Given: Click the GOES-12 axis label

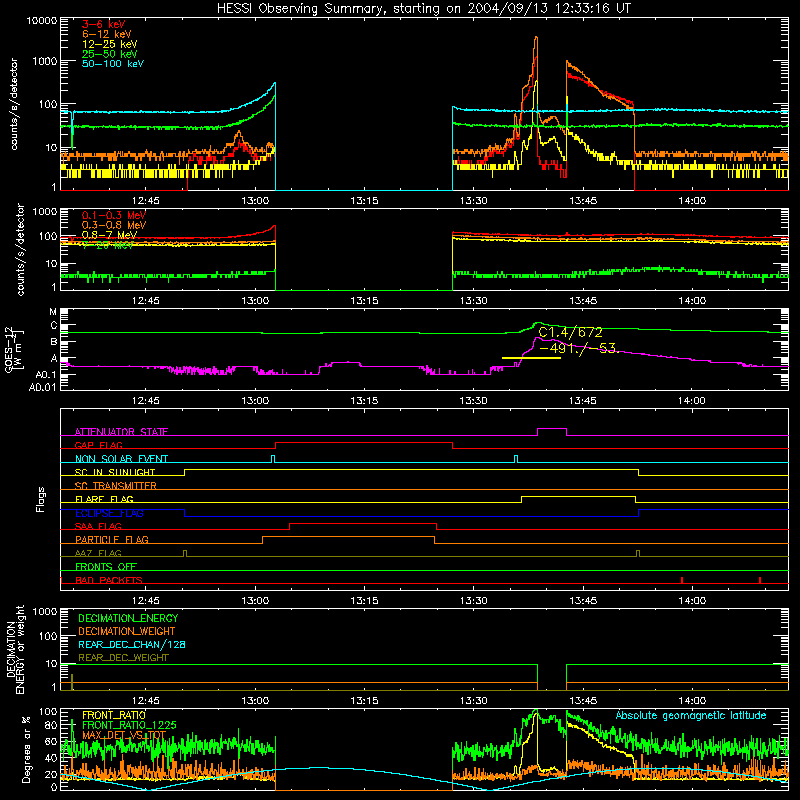Looking at the screenshot, I should click(14, 349).
